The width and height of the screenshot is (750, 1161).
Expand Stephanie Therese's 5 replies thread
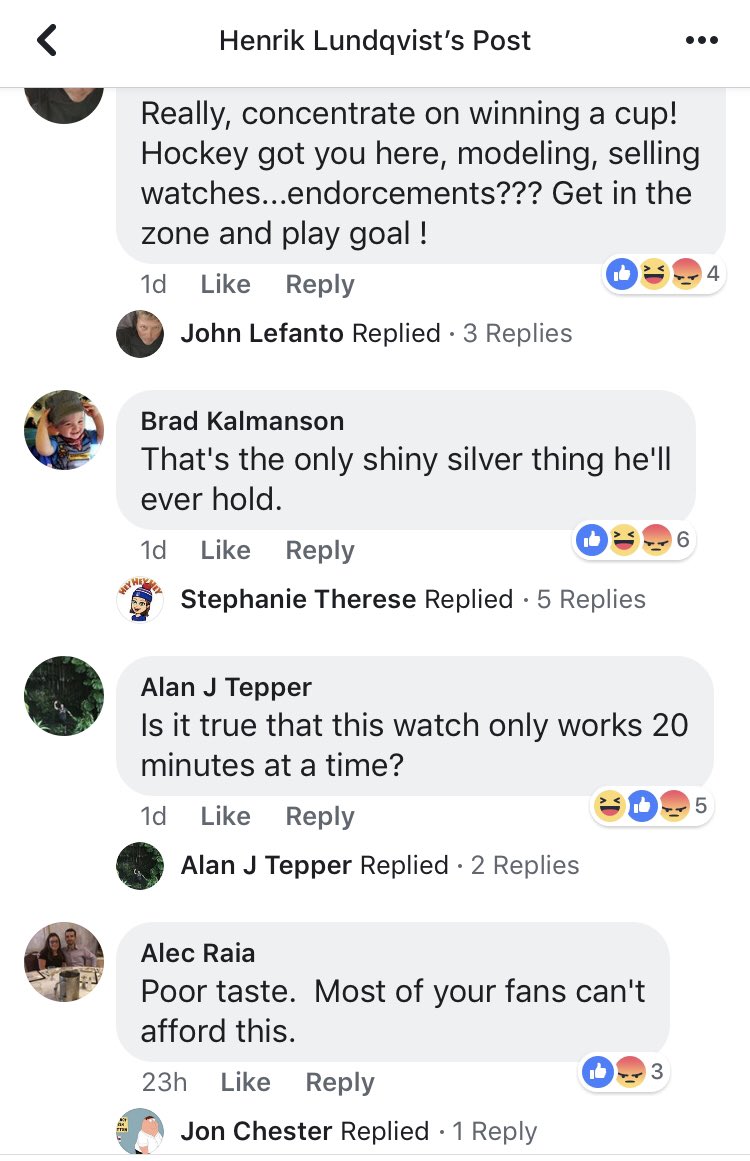click(x=381, y=599)
